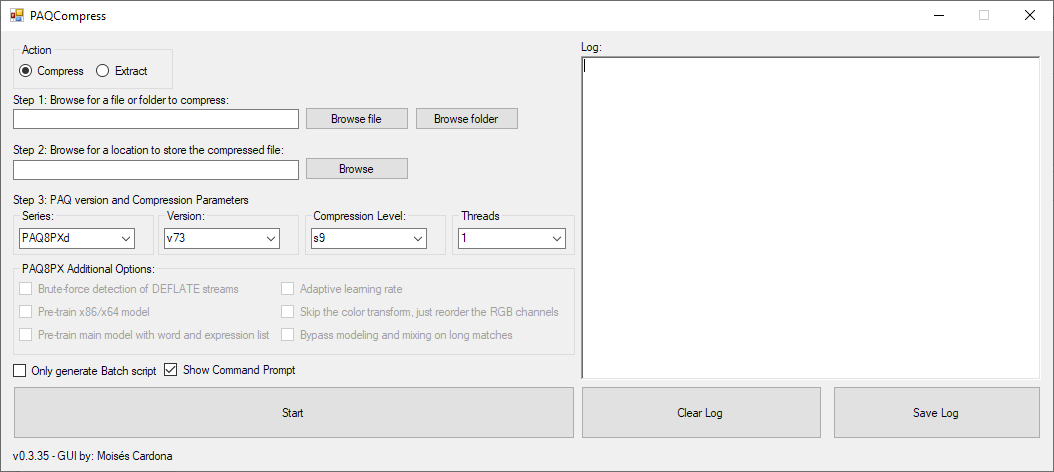Enable Only generate Batch script checkbox
The height and width of the screenshot is (472, 1054).
21,370
